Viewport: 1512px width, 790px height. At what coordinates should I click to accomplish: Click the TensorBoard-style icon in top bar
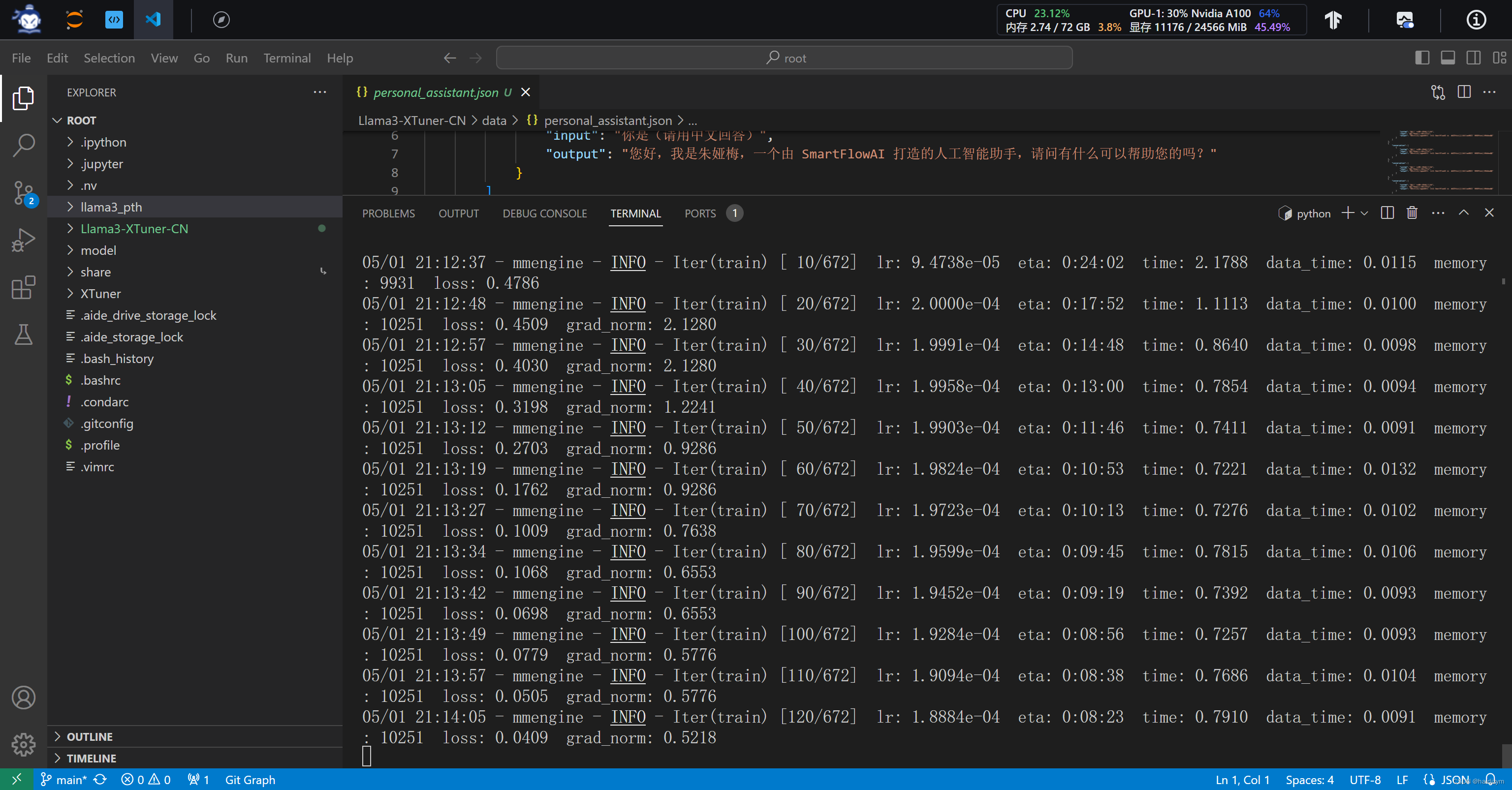pos(1333,19)
